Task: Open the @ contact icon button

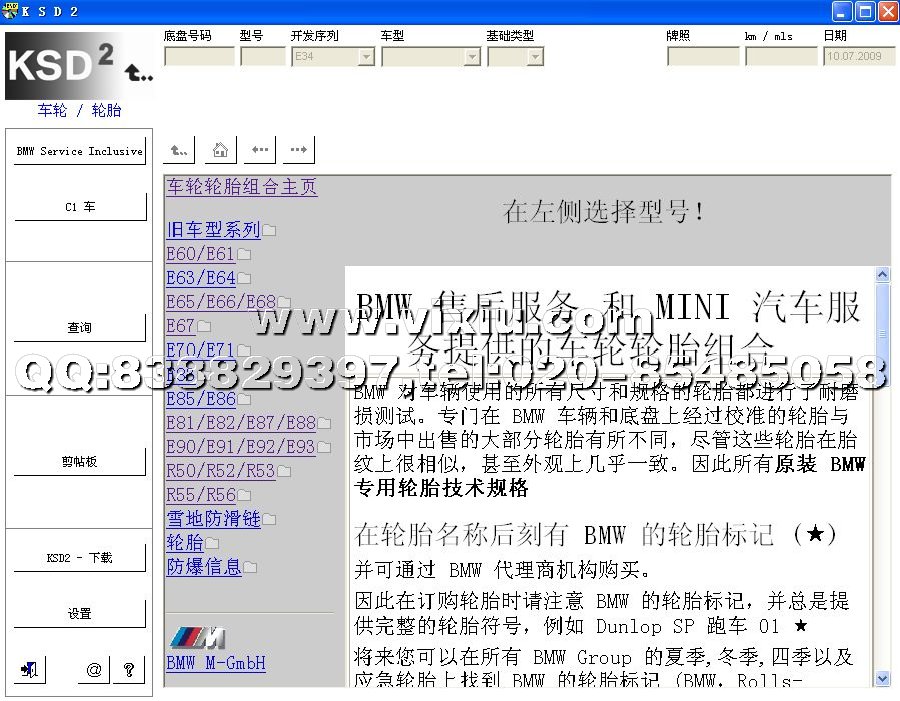Action: tap(93, 670)
